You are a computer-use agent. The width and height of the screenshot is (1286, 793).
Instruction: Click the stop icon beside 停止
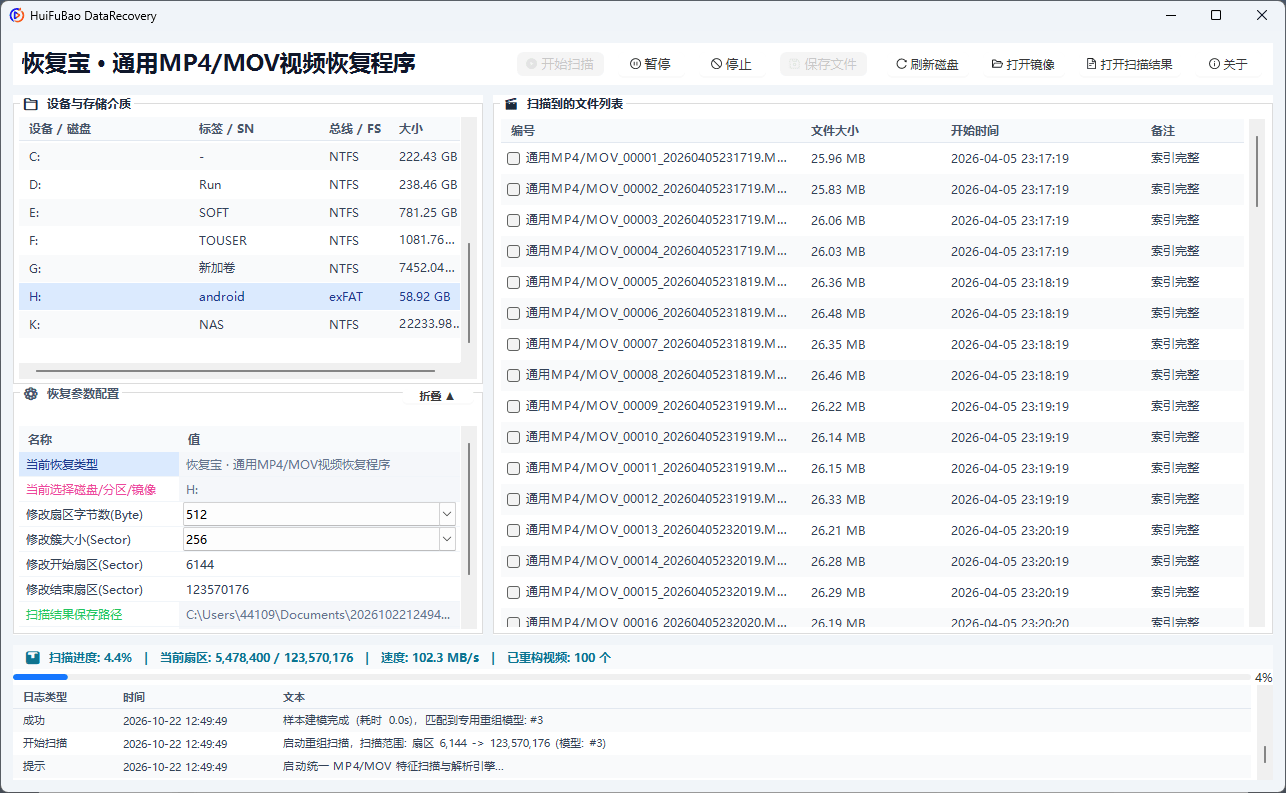click(x=716, y=64)
